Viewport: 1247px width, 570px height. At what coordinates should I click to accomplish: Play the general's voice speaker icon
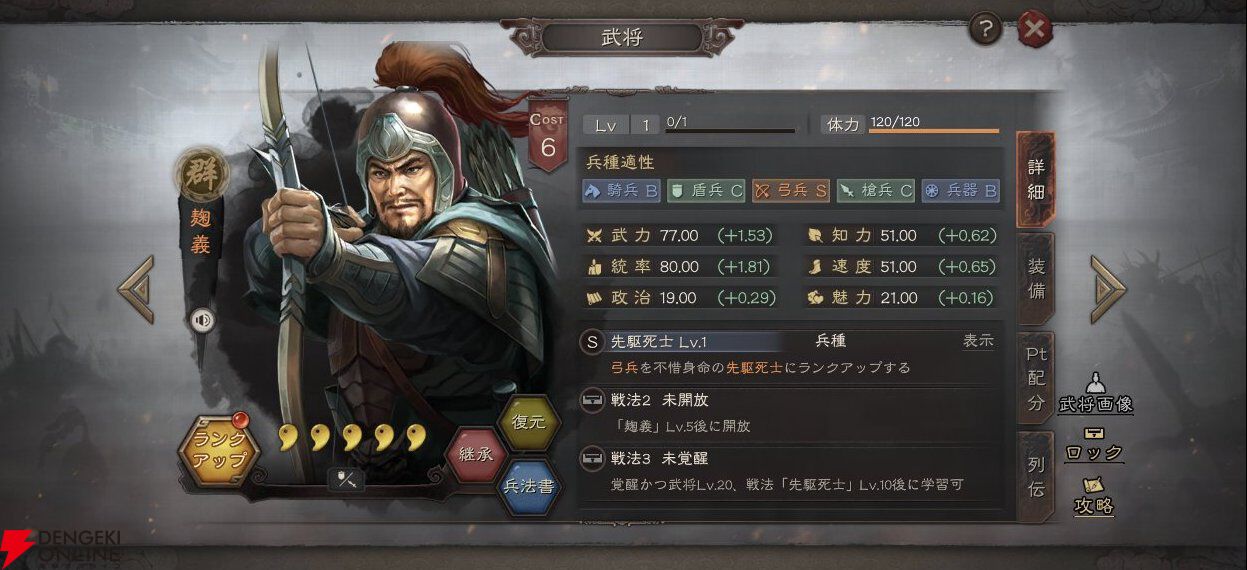202,320
